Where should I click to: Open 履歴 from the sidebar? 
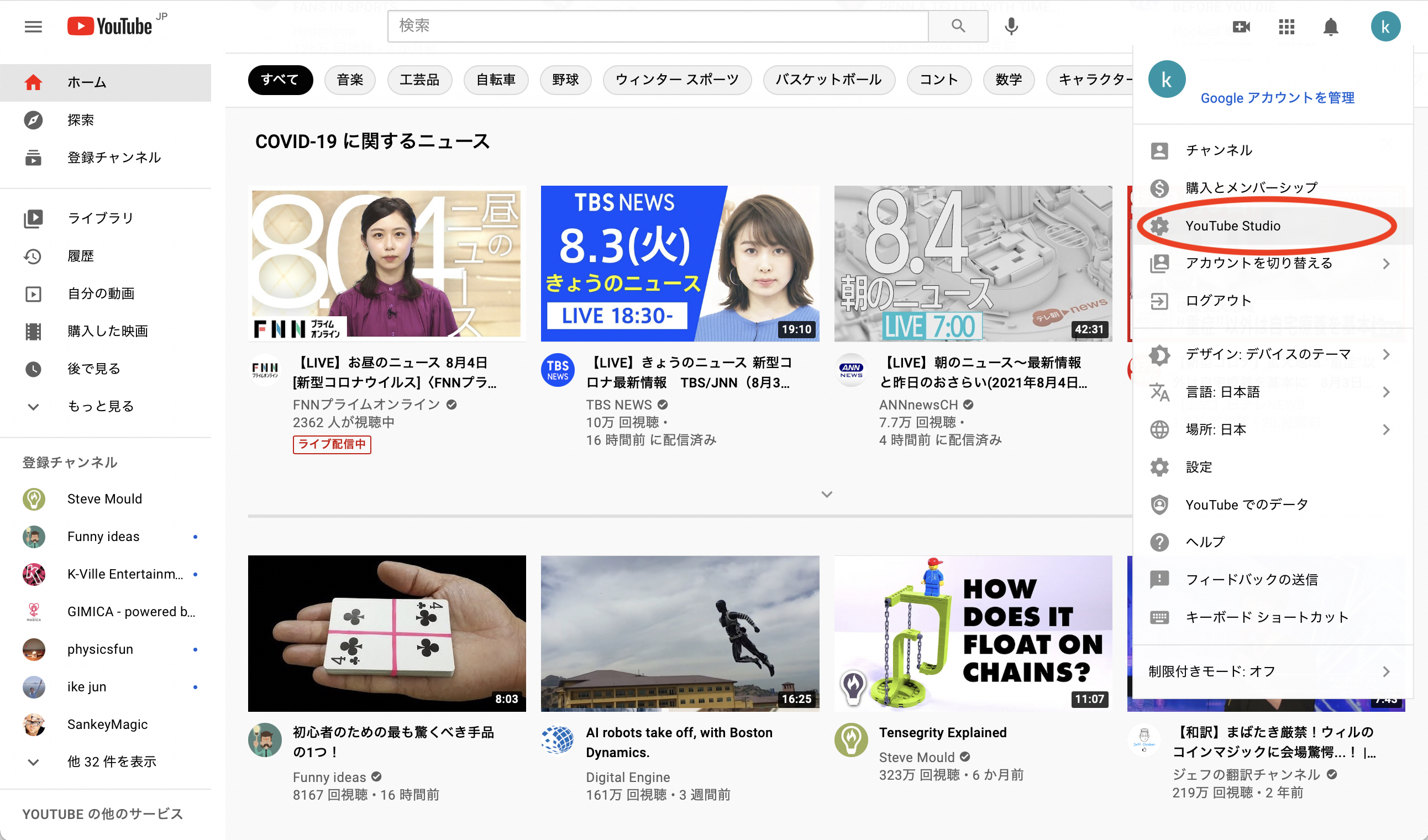point(81,255)
